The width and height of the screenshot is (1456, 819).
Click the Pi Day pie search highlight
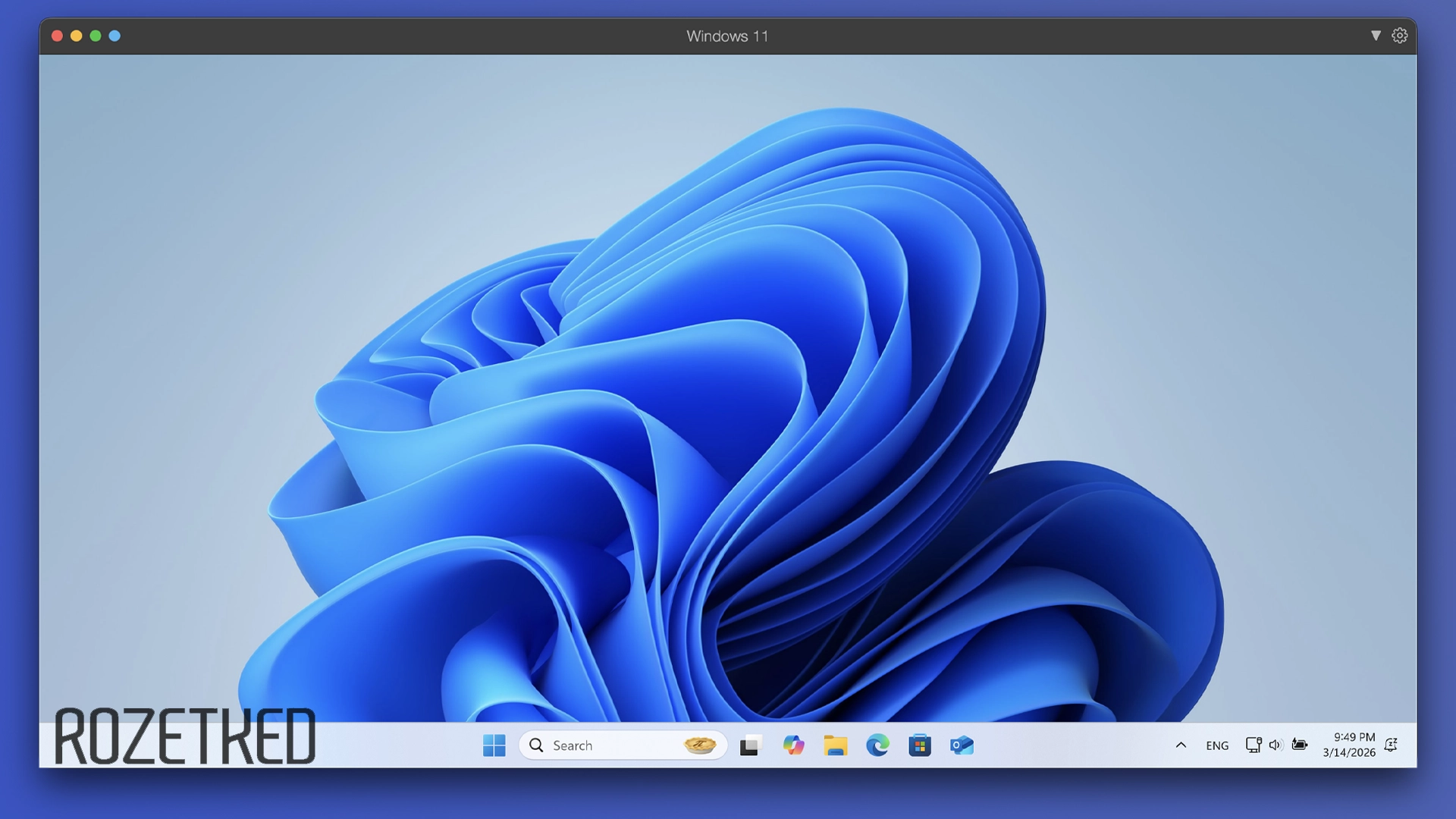tap(699, 745)
